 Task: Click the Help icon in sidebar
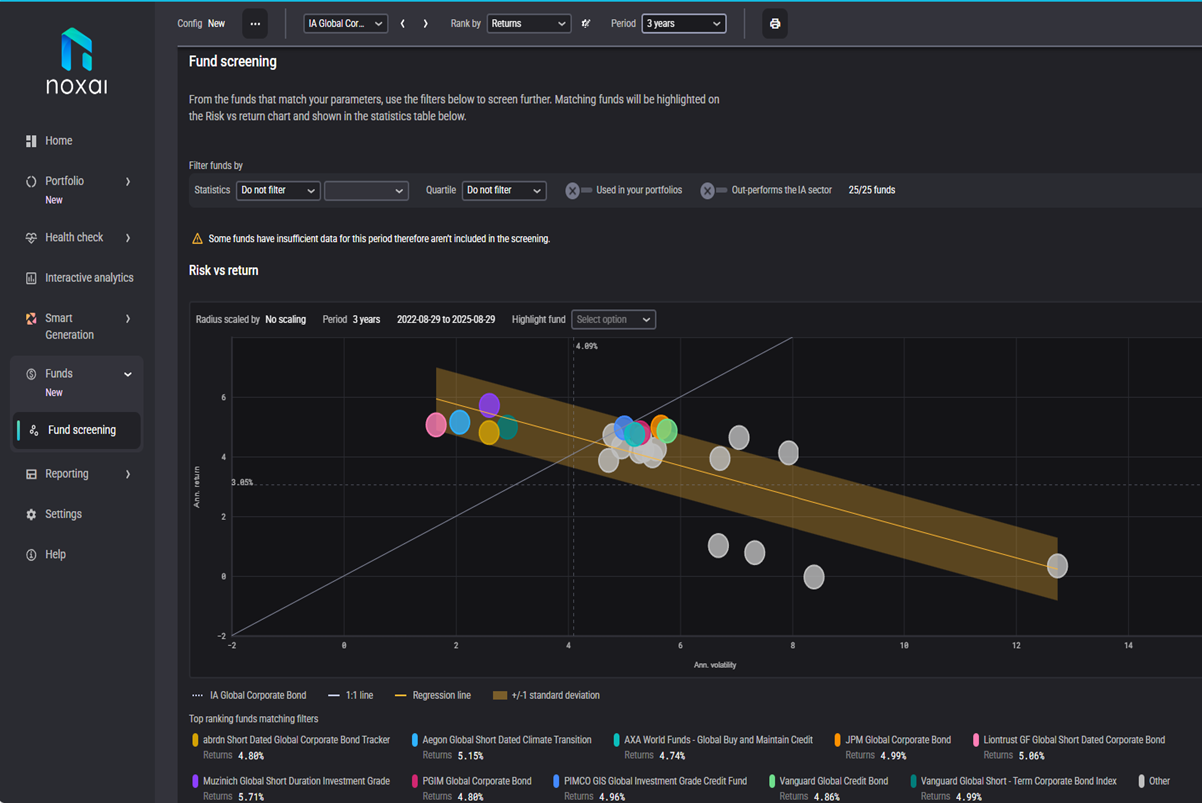coord(31,554)
